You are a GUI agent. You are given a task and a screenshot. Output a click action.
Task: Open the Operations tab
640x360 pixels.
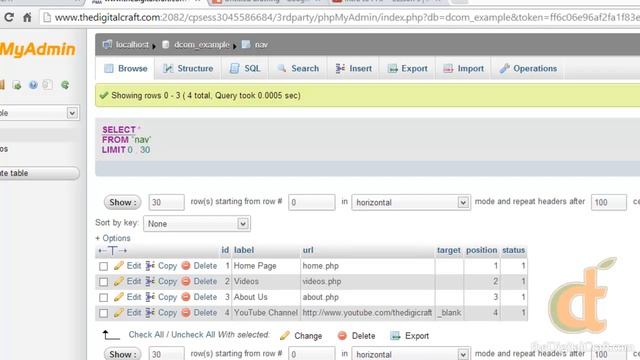coord(528,69)
